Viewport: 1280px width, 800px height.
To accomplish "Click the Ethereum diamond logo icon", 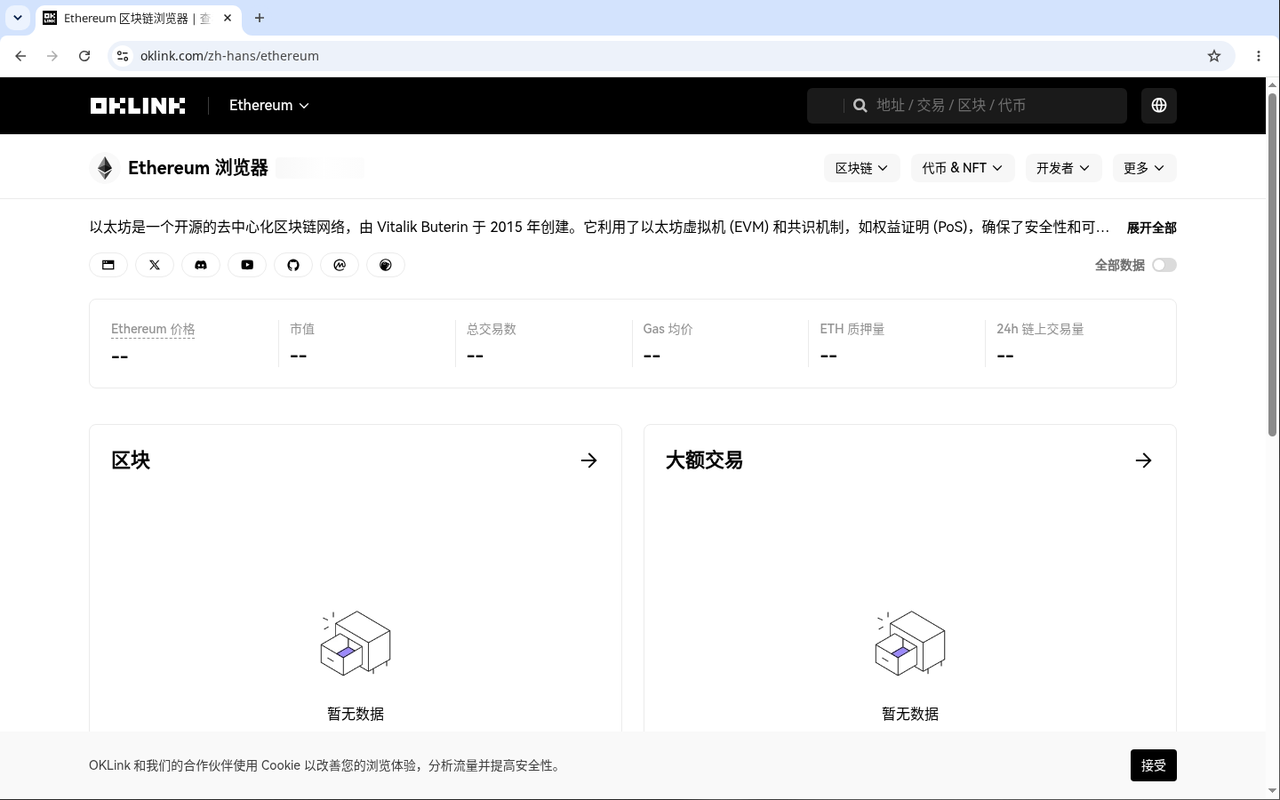I will click(104, 168).
